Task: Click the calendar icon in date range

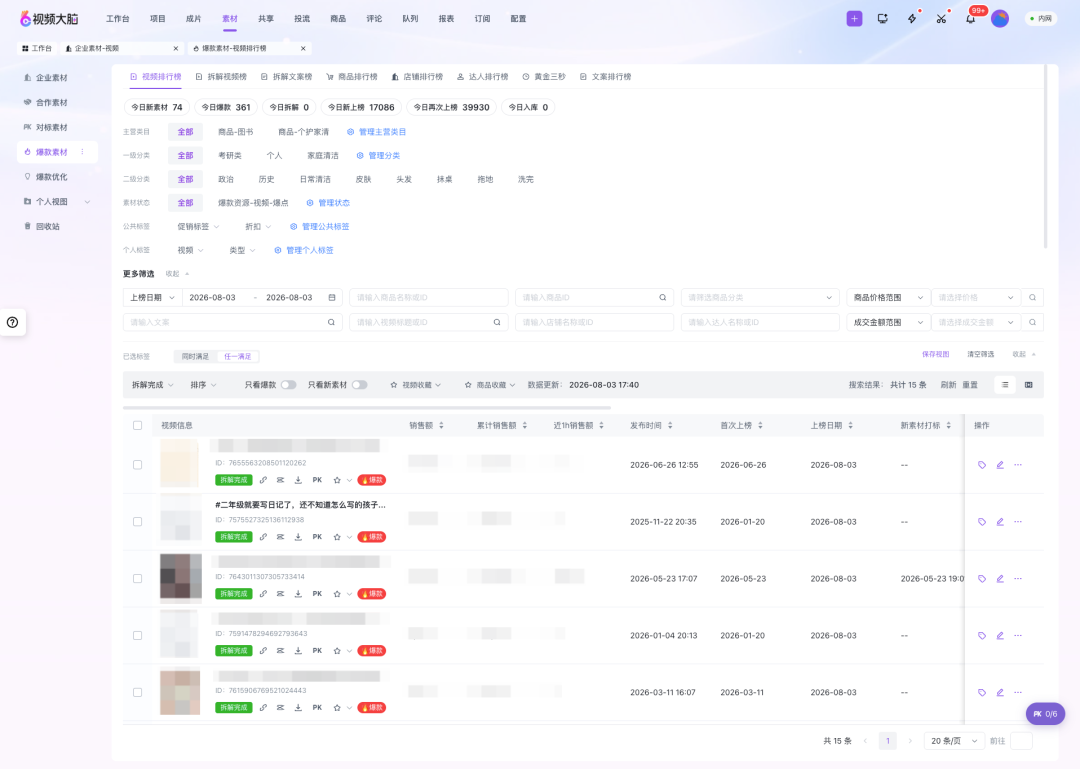Action: (332, 298)
